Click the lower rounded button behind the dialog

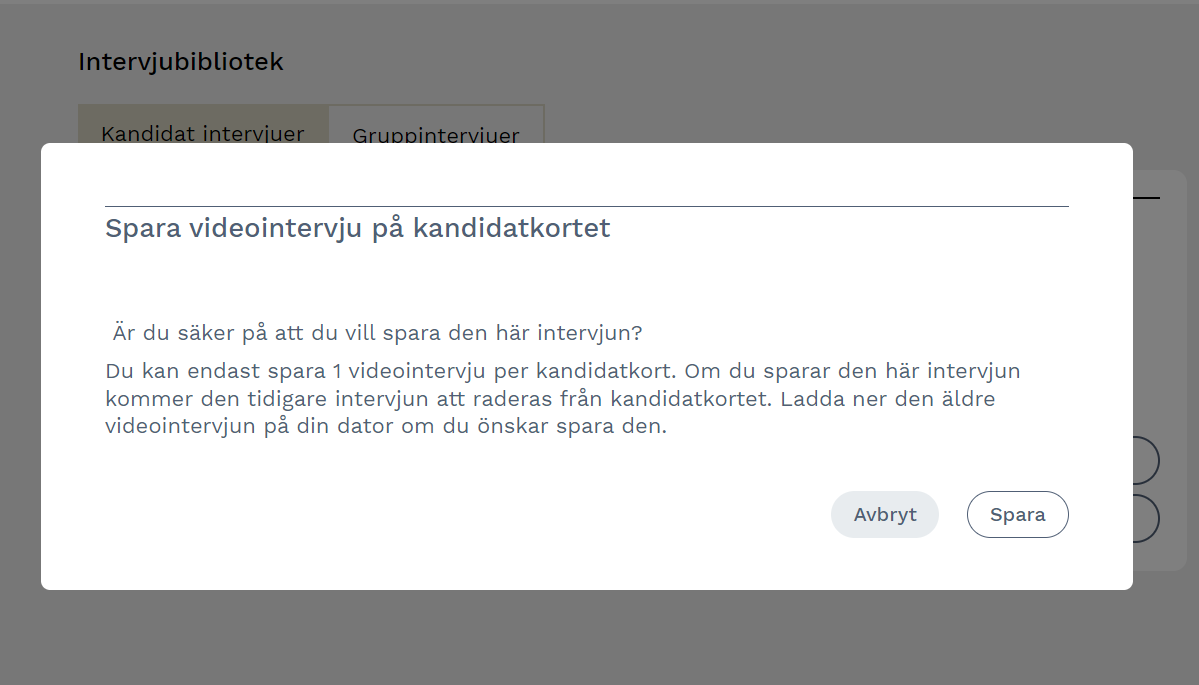pyautogui.click(x=1146, y=519)
